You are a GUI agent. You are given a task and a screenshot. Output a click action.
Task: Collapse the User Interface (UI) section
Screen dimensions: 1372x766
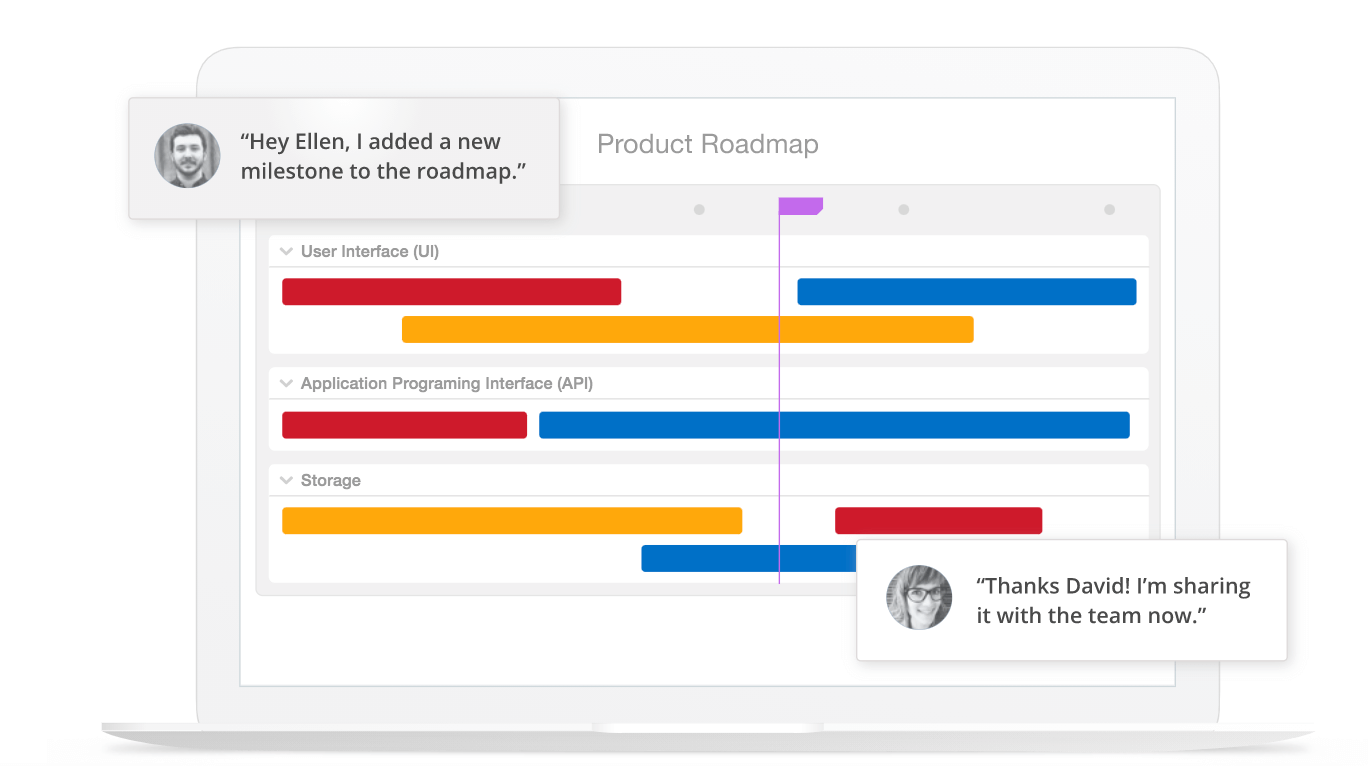pos(286,251)
